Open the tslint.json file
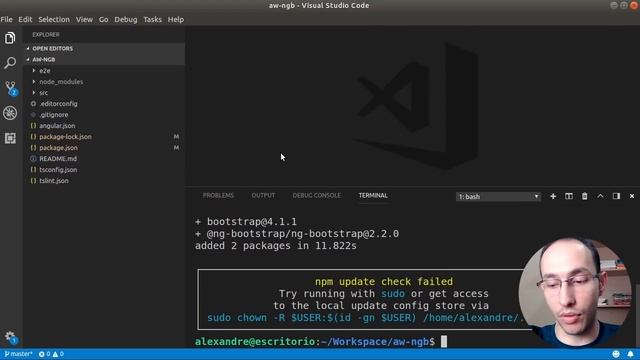 [104, 181]
